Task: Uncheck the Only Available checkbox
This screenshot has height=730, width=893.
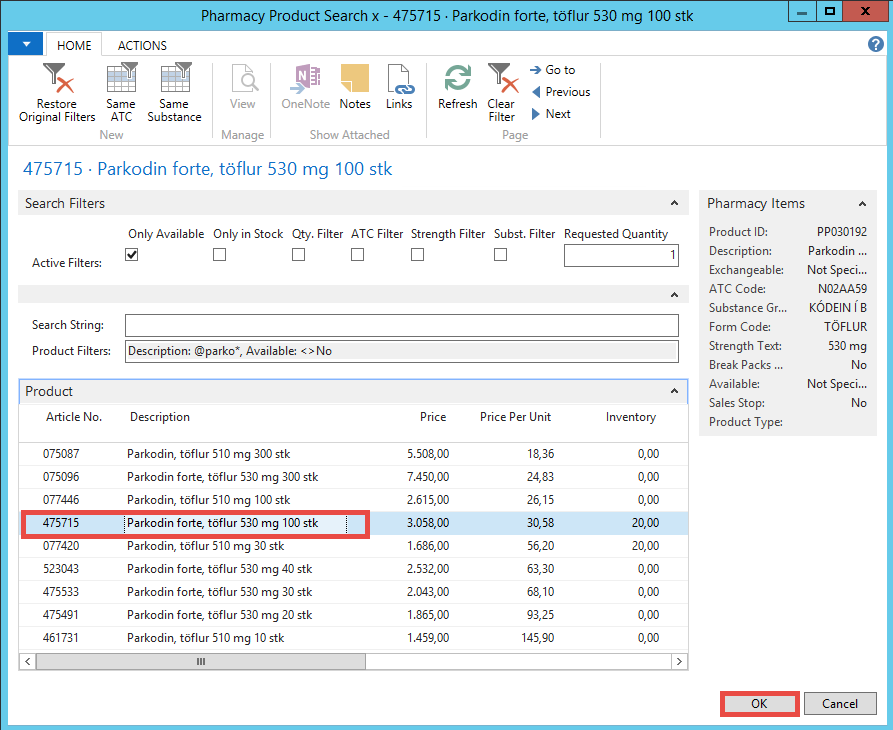Action: [x=132, y=255]
